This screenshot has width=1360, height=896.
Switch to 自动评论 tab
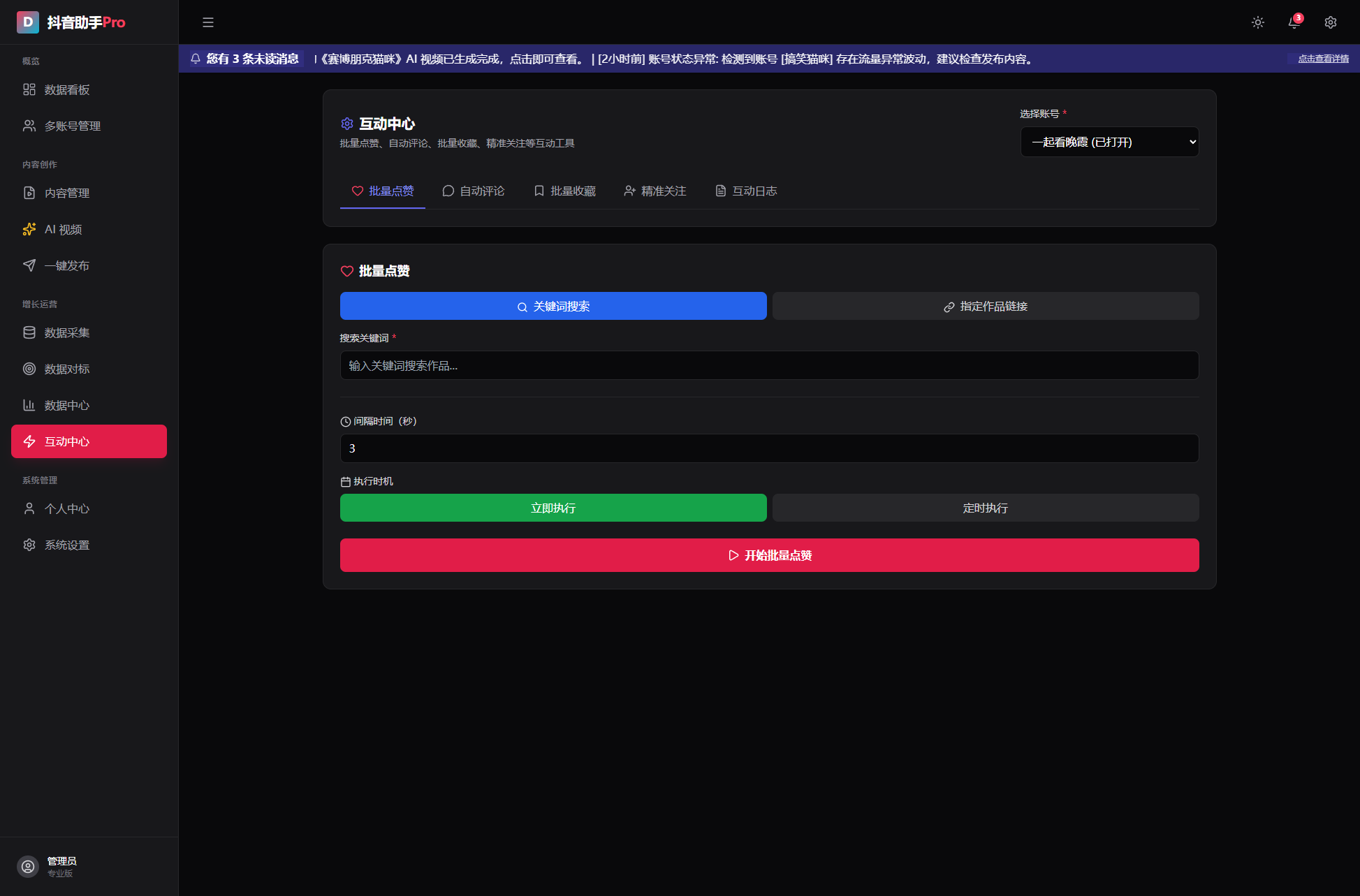click(474, 191)
